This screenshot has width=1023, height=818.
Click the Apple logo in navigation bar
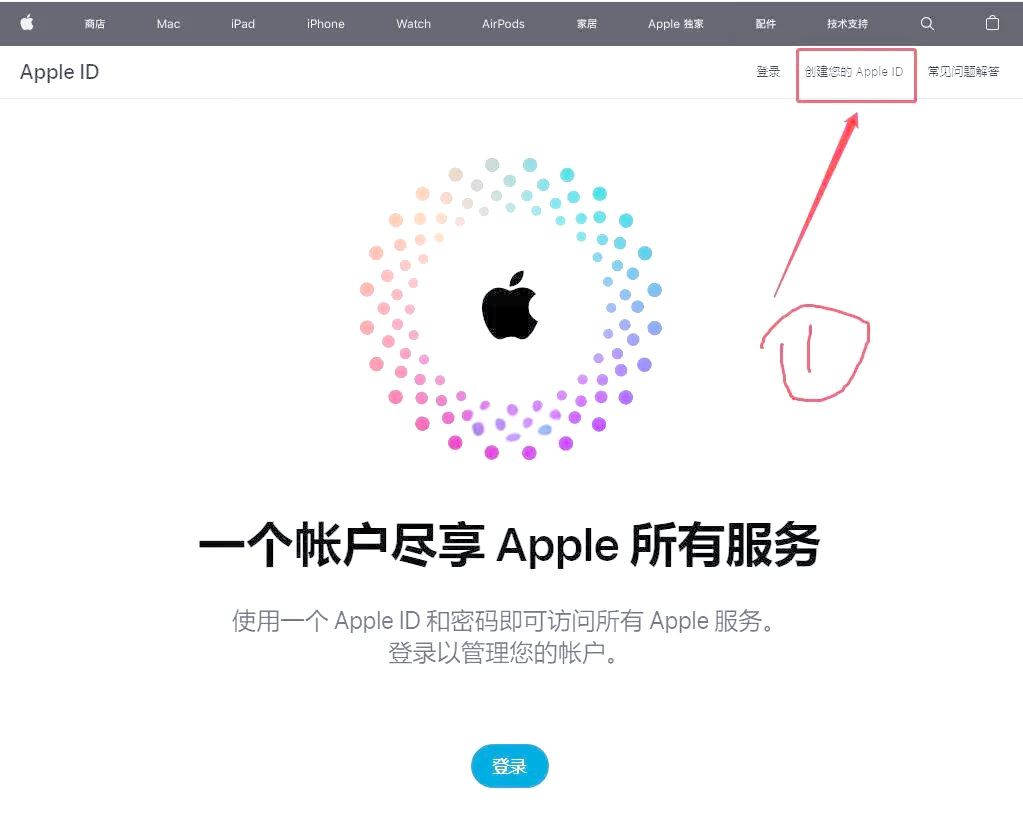(27, 23)
